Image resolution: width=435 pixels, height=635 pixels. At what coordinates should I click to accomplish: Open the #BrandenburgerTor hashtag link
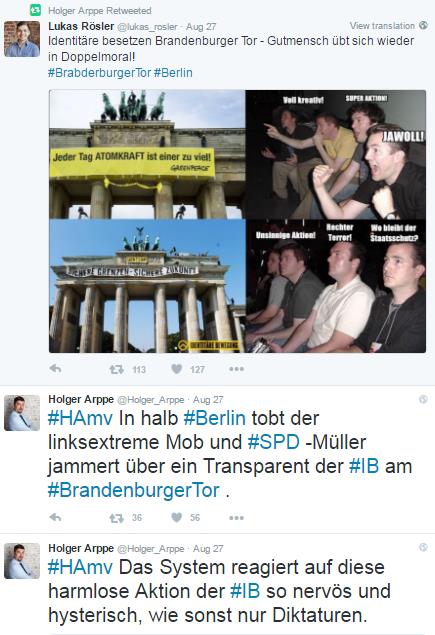tap(134, 490)
